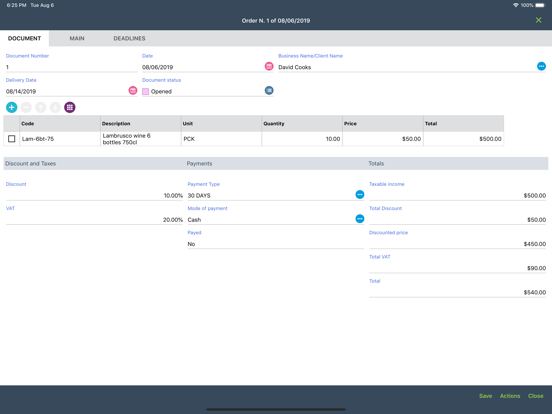The width and height of the screenshot is (552, 414).
Task: Click the Code column header
Action: click(60, 124)
